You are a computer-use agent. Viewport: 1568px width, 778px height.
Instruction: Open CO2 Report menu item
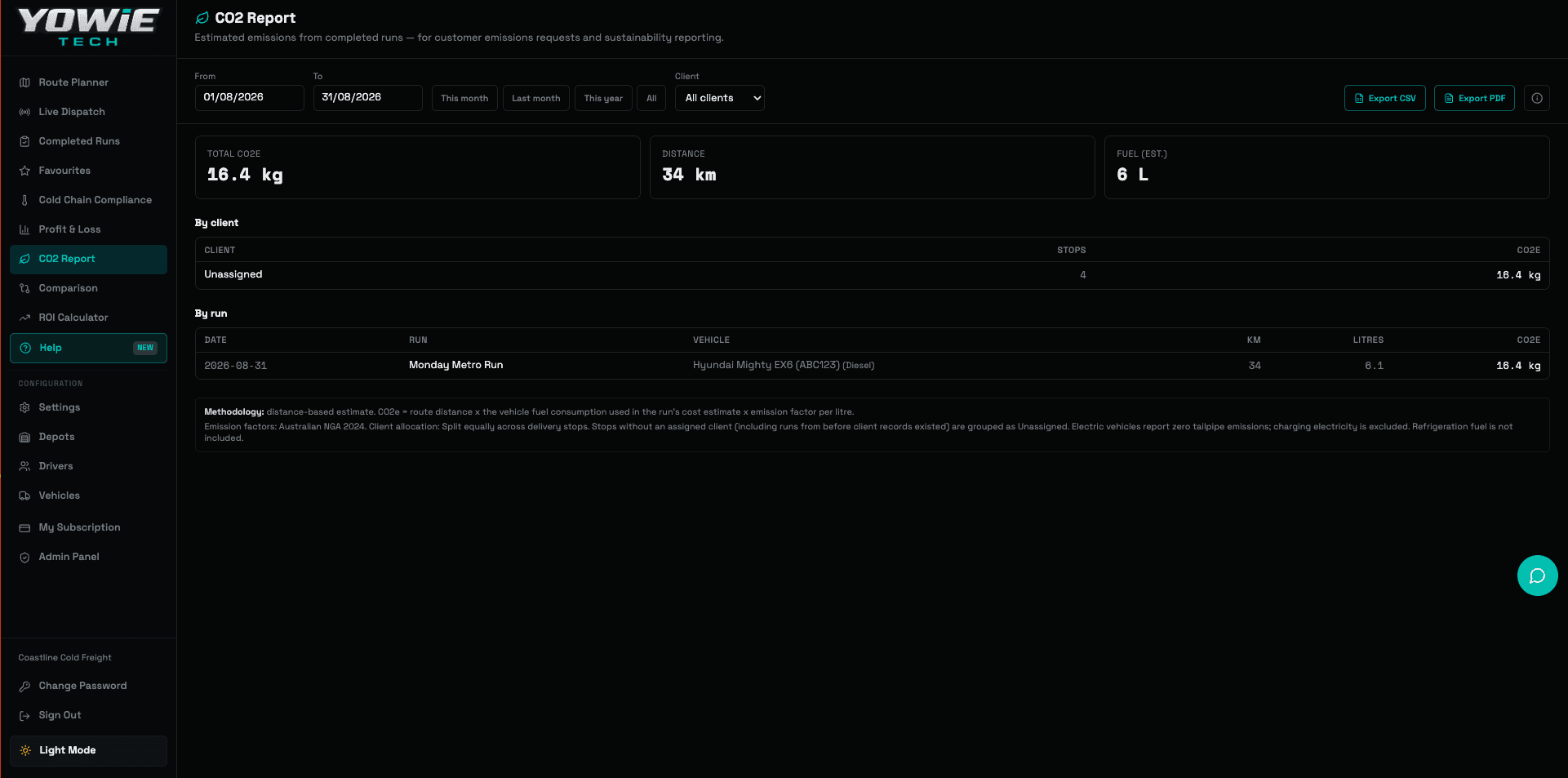pyautogui.click(x=88, y=259)
